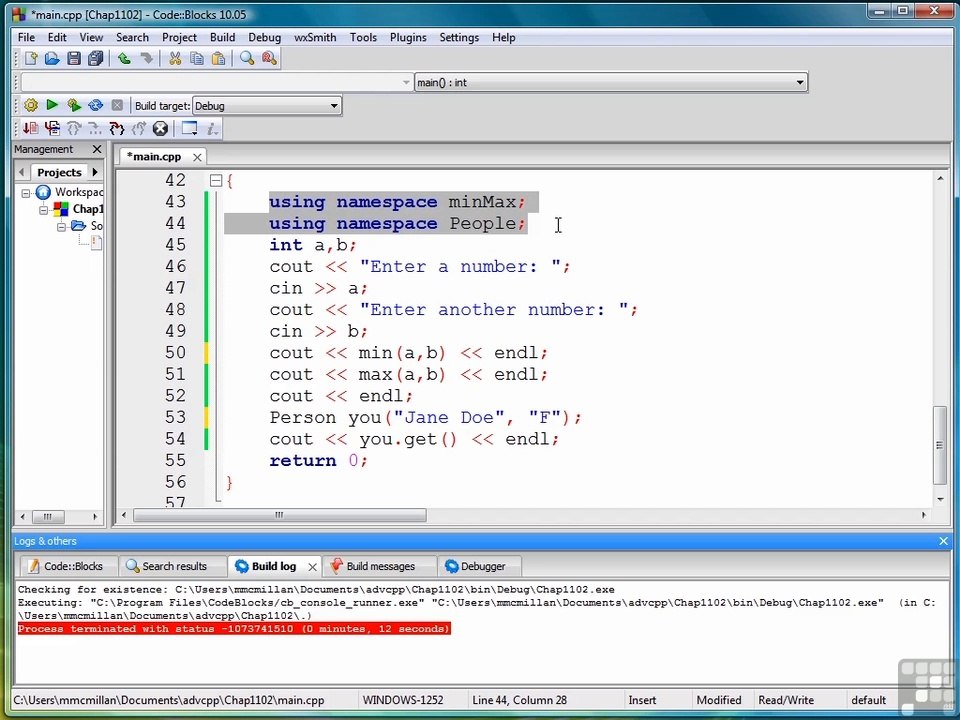Close the Management panel
The image size is (960, 720).
pyautogui.click(x=97, y=149)
